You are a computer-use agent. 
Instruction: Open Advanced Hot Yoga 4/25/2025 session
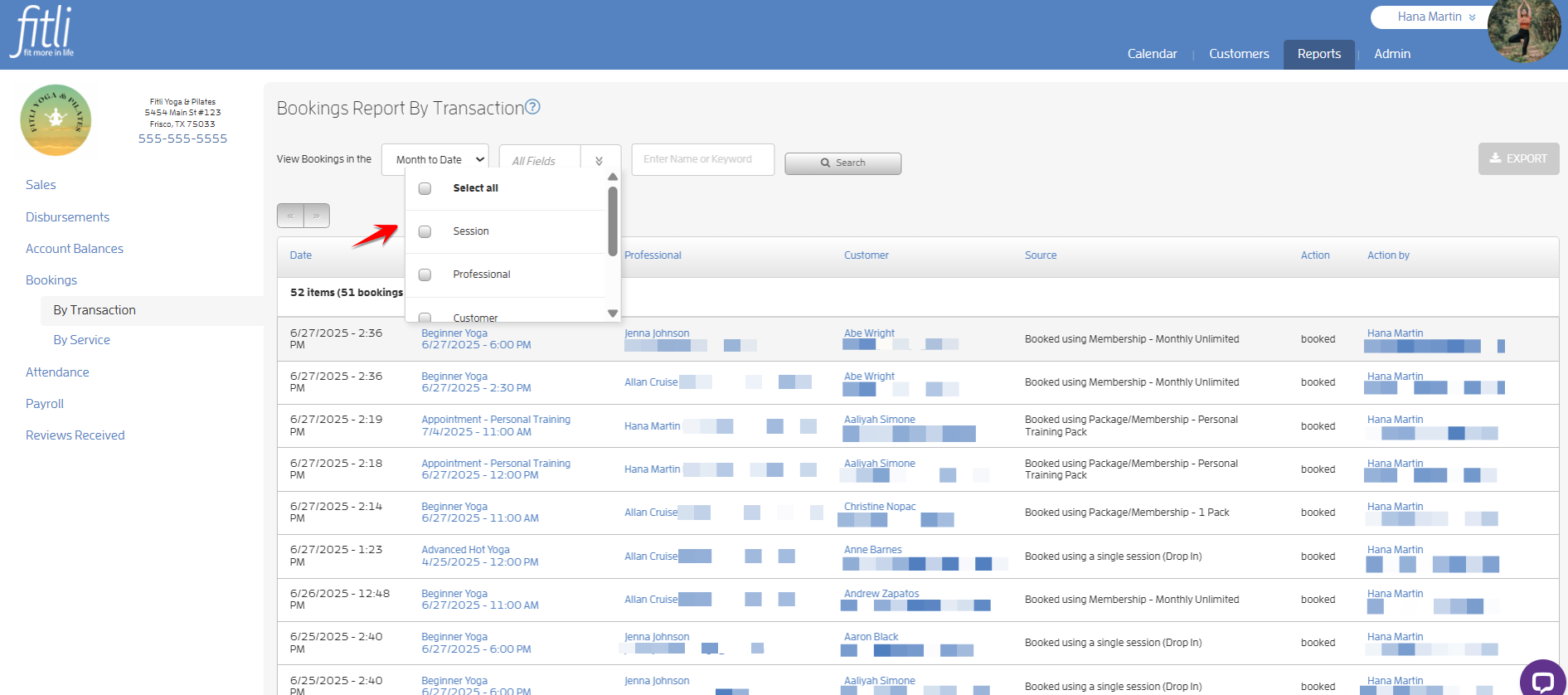pos(479,556)
